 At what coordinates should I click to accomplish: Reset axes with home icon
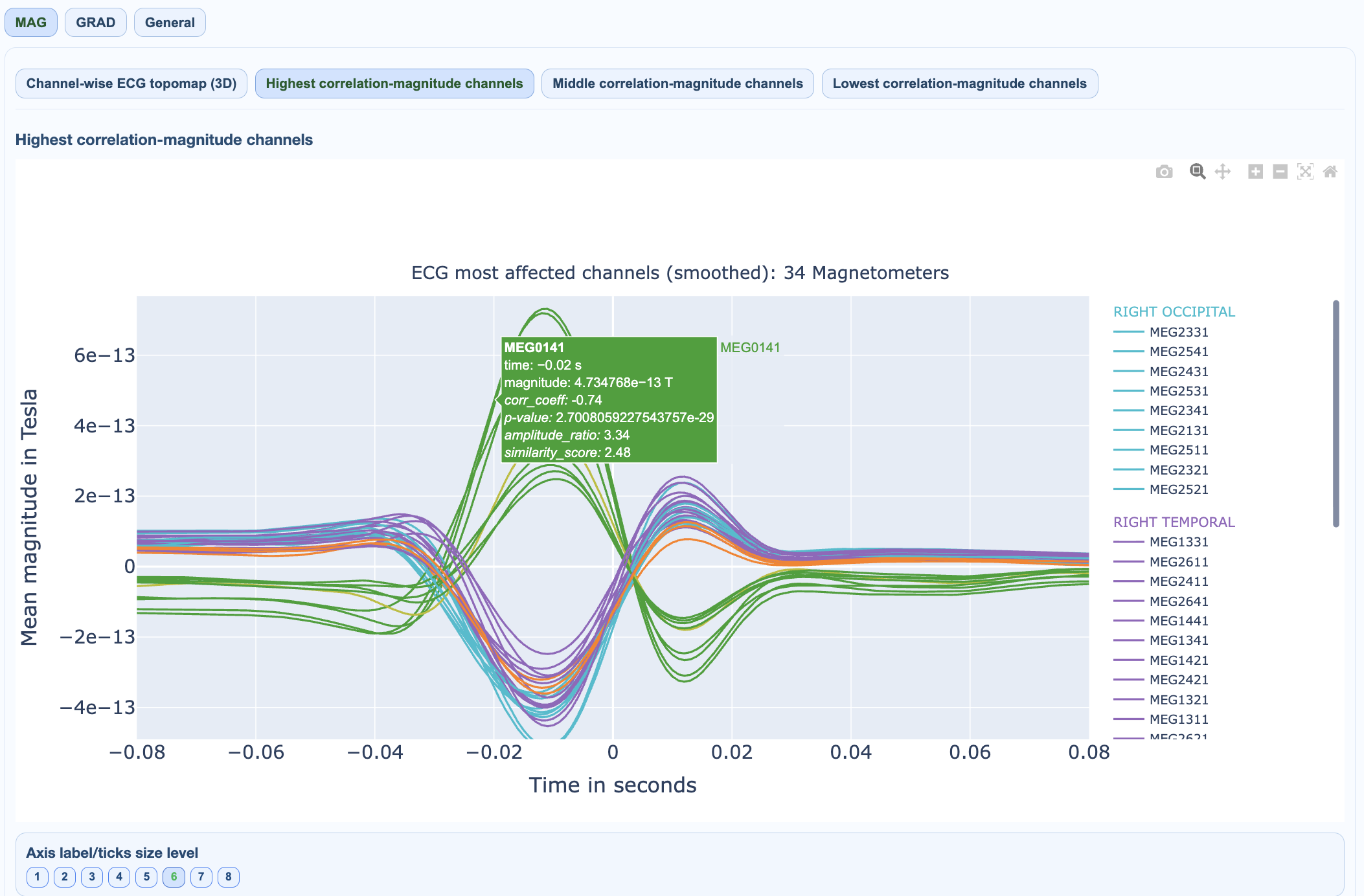pyautogui.click(x=1330, y=172)
